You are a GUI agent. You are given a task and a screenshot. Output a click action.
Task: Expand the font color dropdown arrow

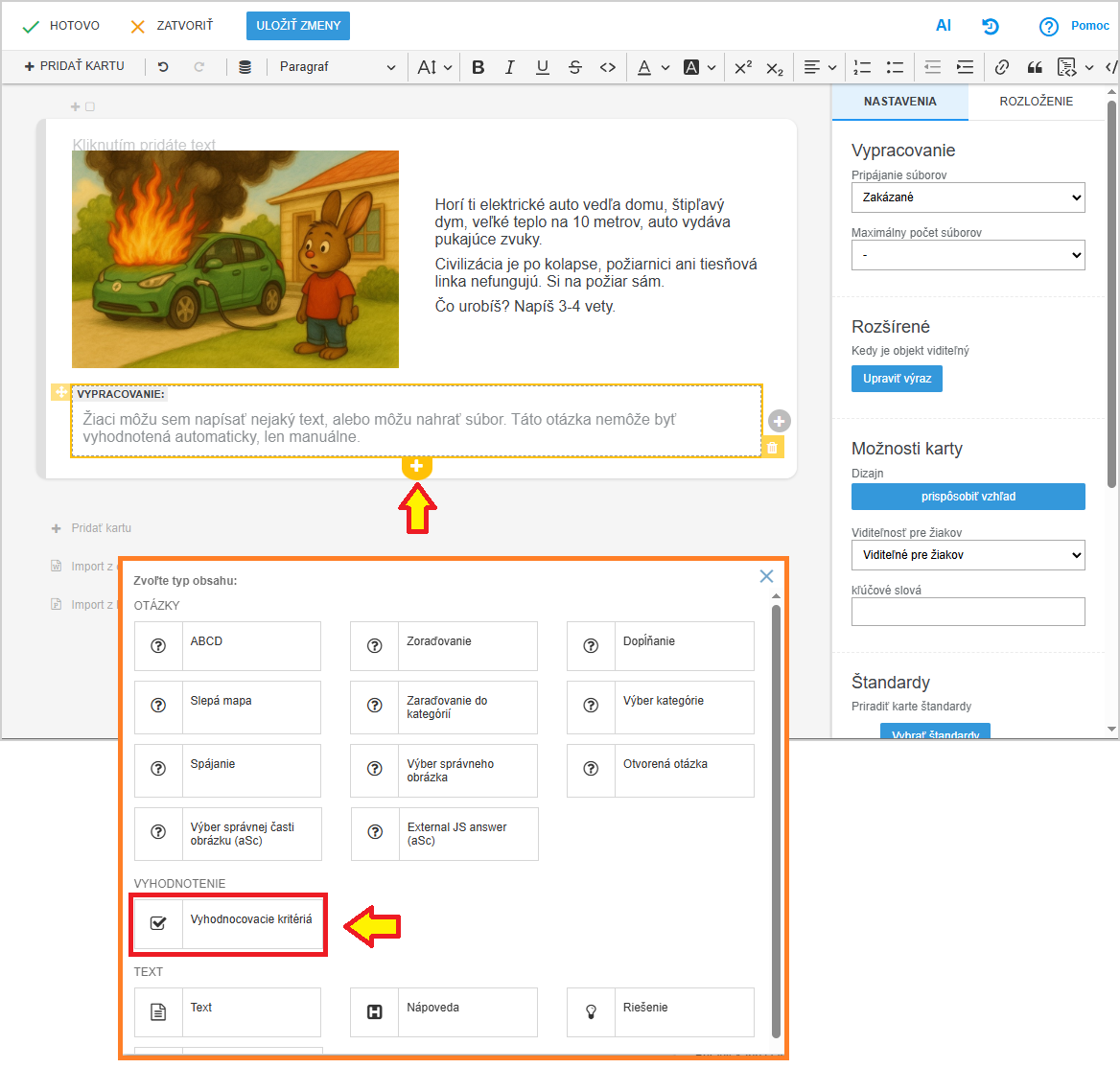click(x=665, y=68)
